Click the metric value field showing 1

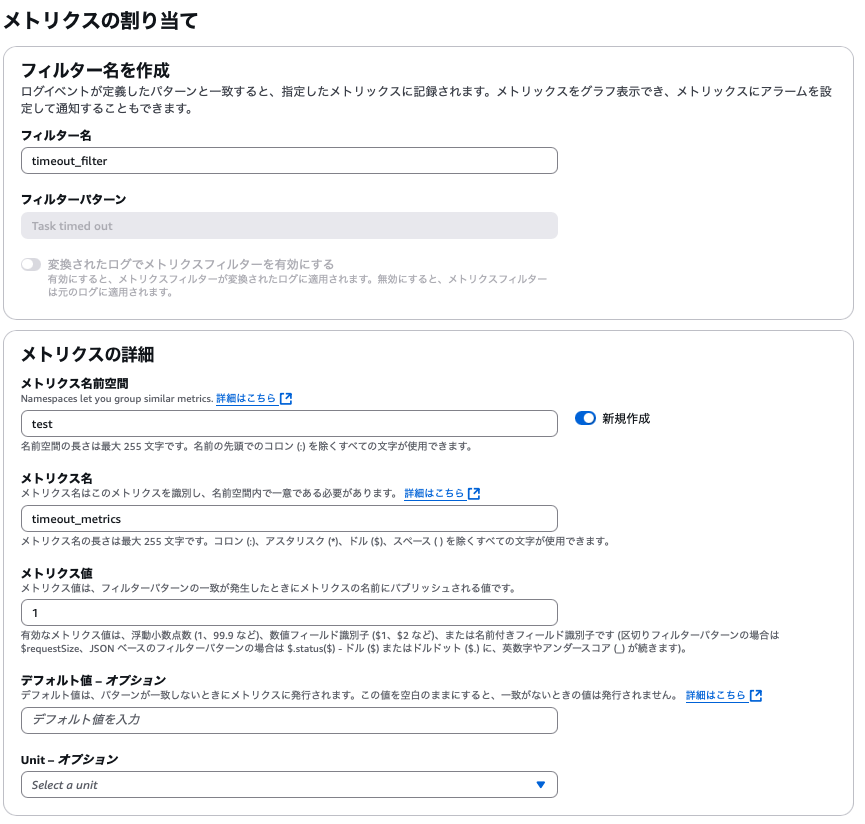click(x=289, y=612)
